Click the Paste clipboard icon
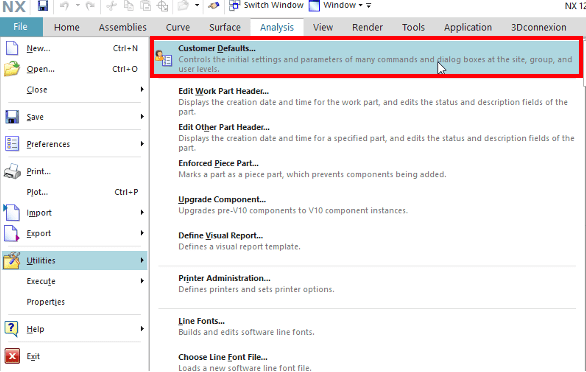 145,6
